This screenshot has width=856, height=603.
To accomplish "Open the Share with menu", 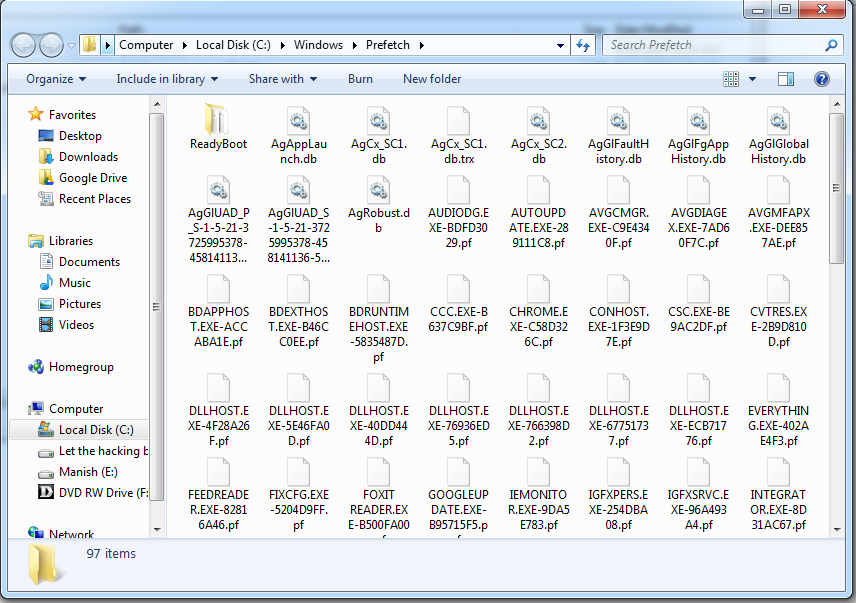I will [283, 78].
